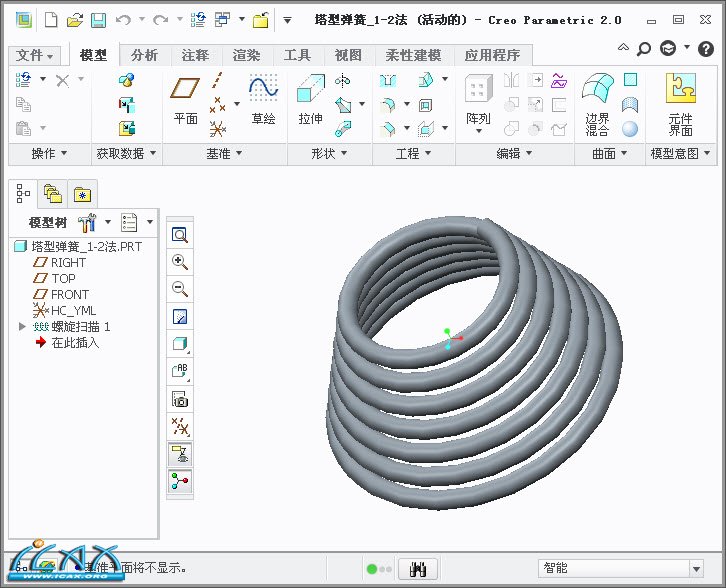This screenshot has height=588, width=726.
Task: Open the 模型意图 group dropdown
Action: 681,153
